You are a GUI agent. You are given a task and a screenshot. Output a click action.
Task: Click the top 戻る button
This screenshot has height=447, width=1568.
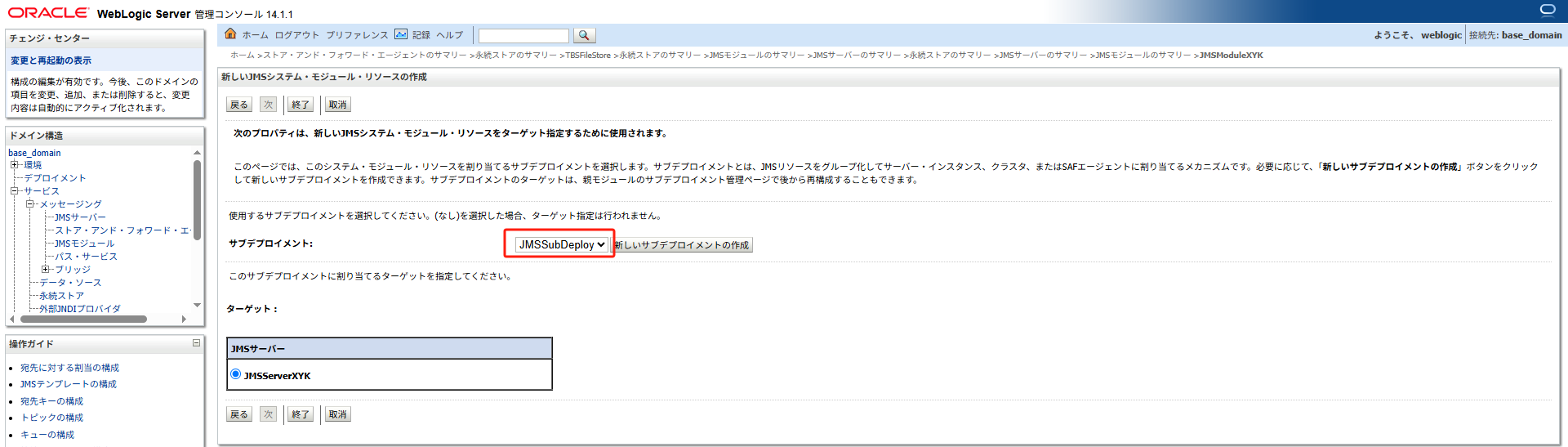tap(239, 105)
